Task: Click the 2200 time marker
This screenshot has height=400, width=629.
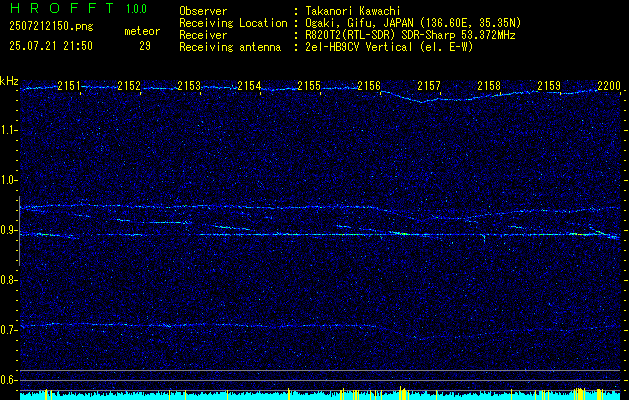Action: 609,85
